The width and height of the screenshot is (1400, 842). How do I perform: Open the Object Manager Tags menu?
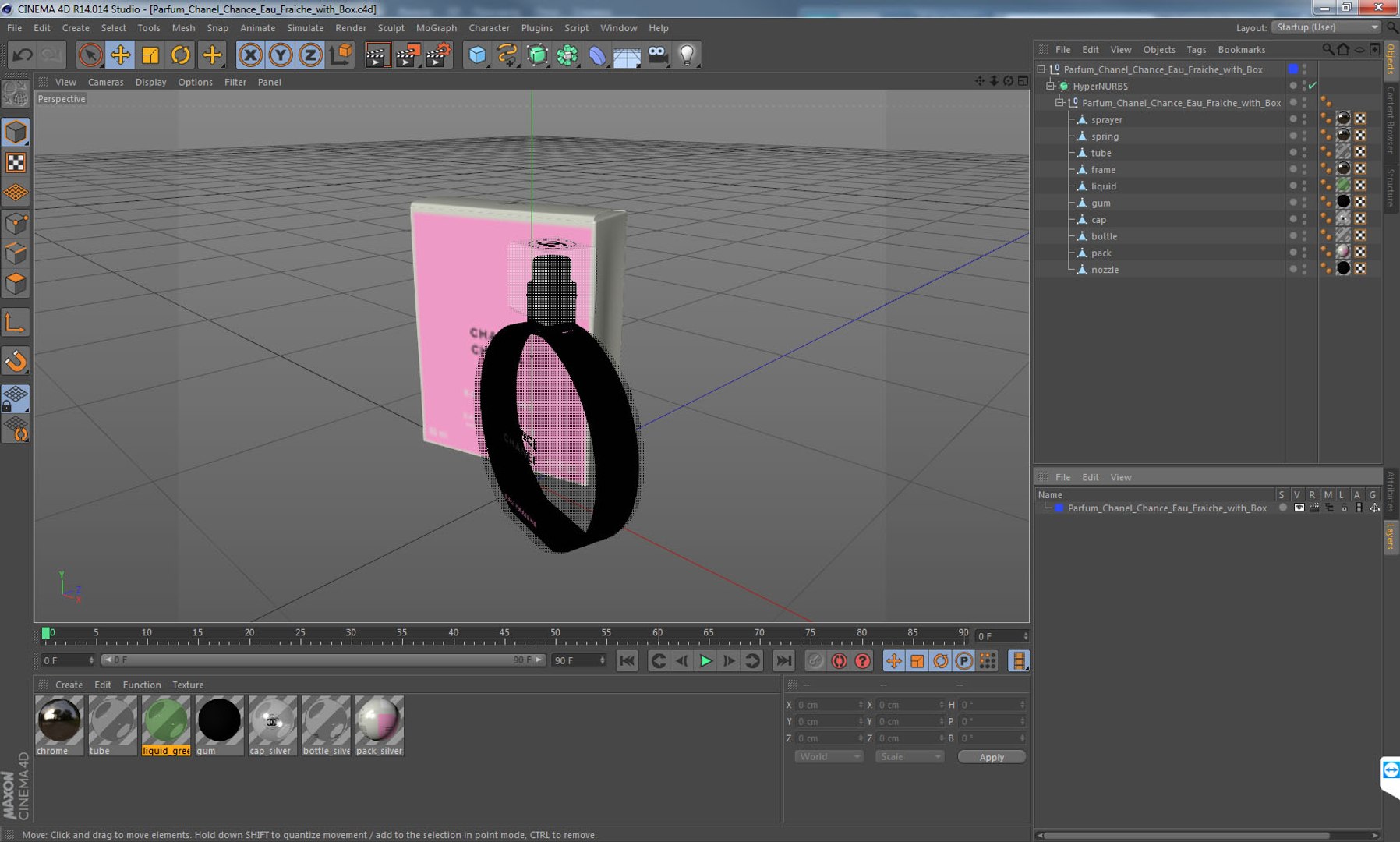(1196, 49)
